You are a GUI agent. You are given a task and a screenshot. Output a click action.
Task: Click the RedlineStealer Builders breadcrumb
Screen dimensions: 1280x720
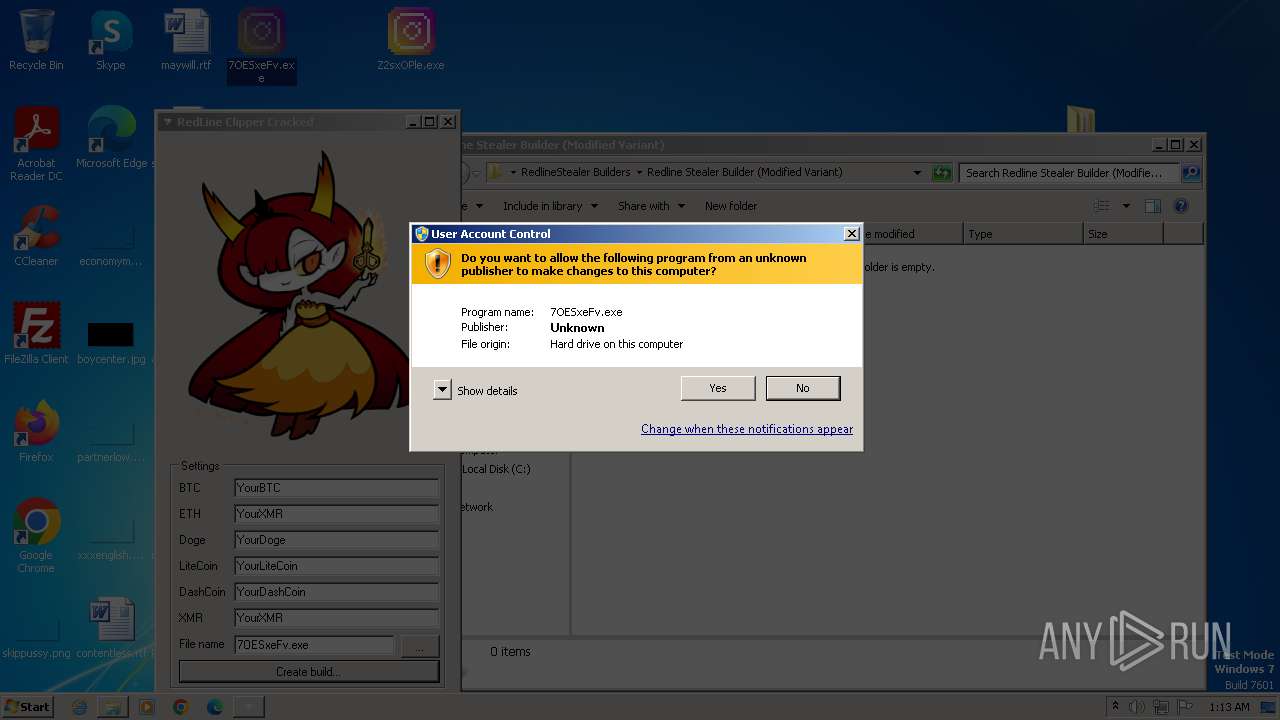[575, 172]
